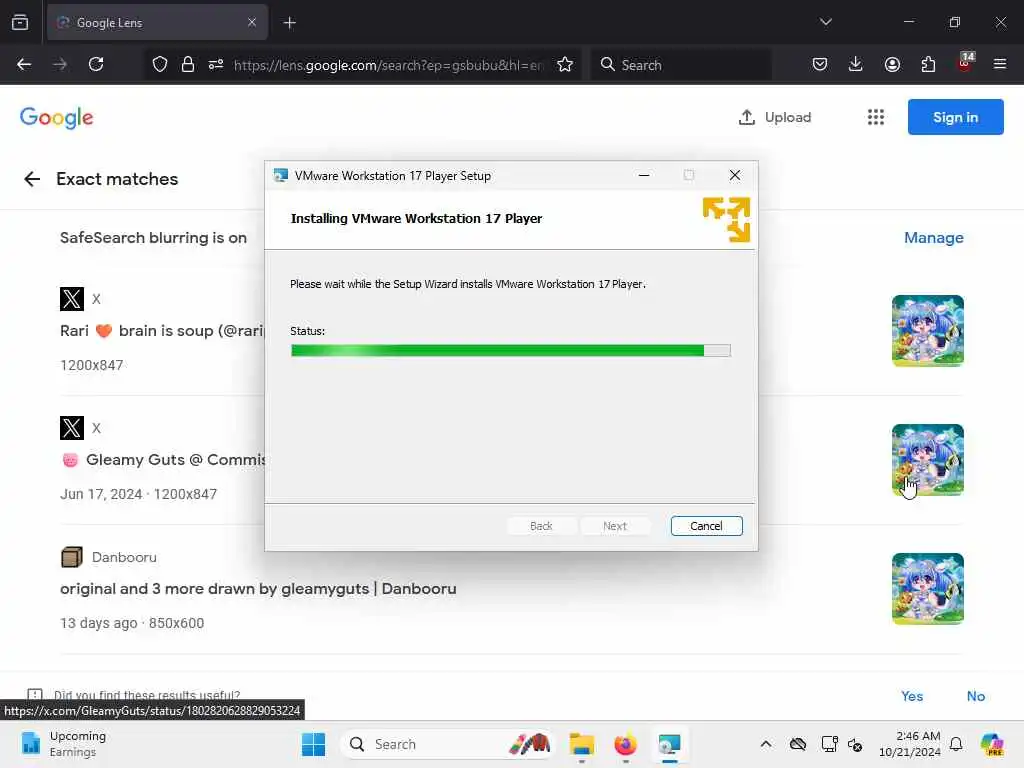Click the extension icon with 14 badge
Screen dimensions: 1024x768
965,63
